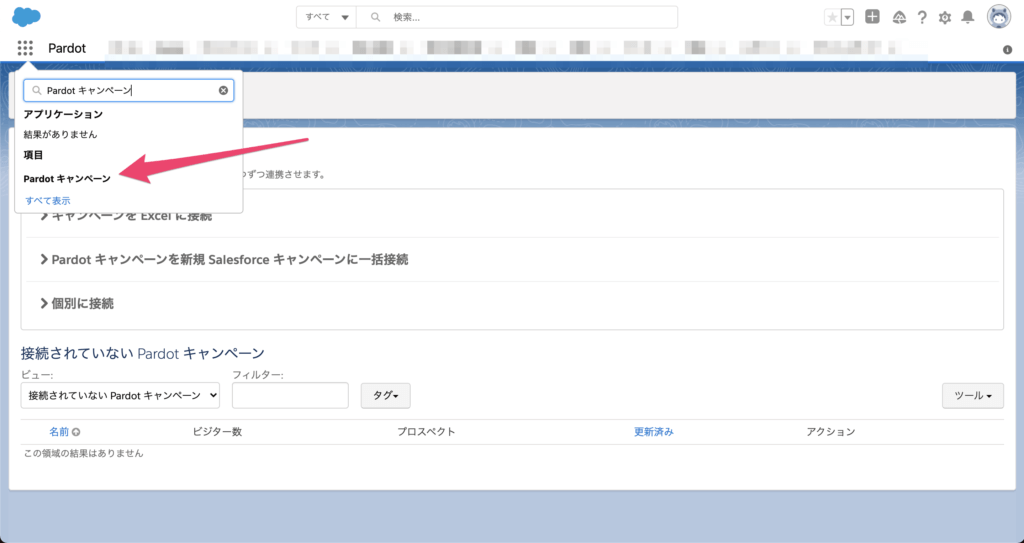This screenshot has width=1024, height=543.
Task: Click the この領域の結果はありません message
Action: 84,453
